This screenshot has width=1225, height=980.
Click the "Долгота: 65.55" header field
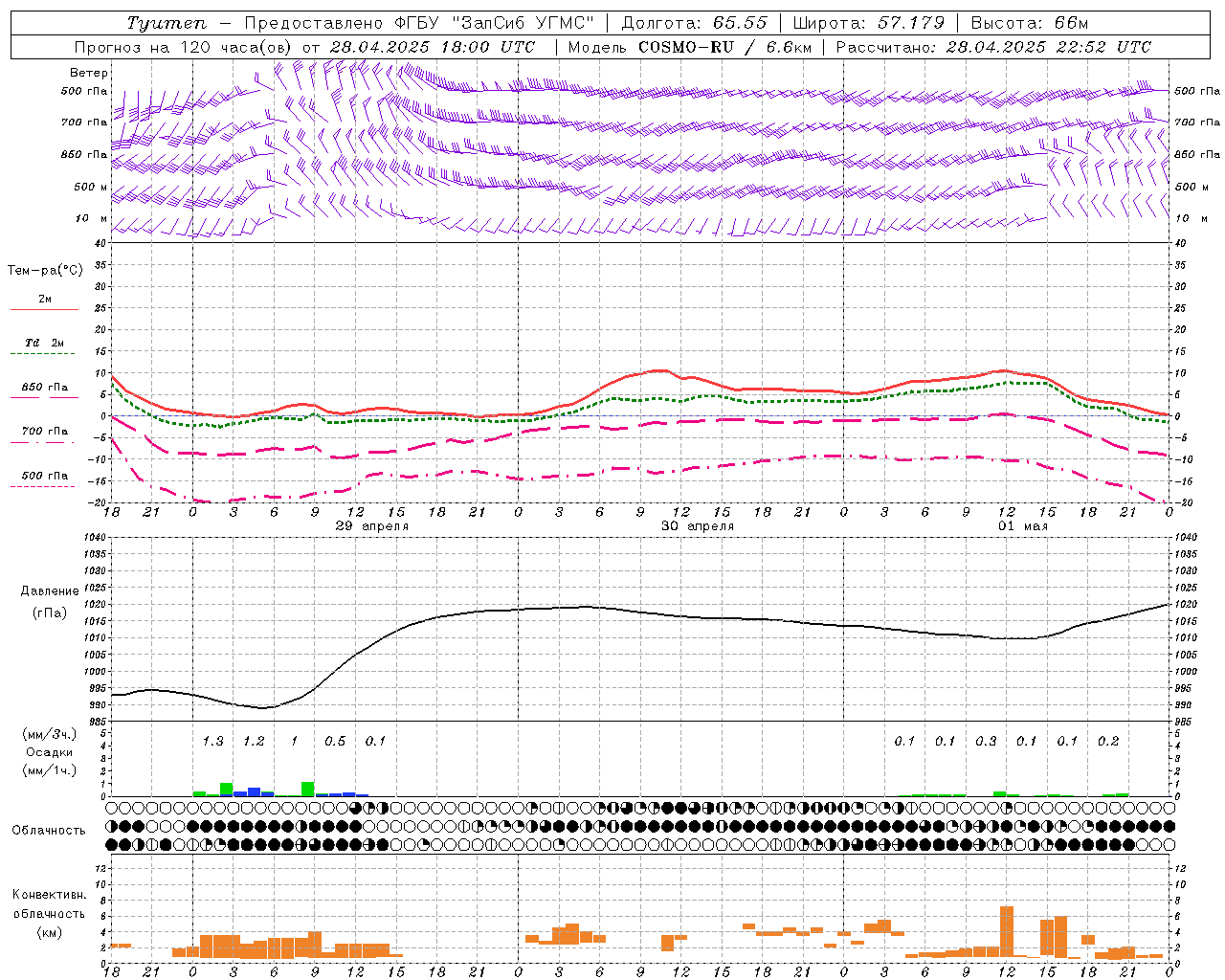pyautogui.click(x=694, y=23)
